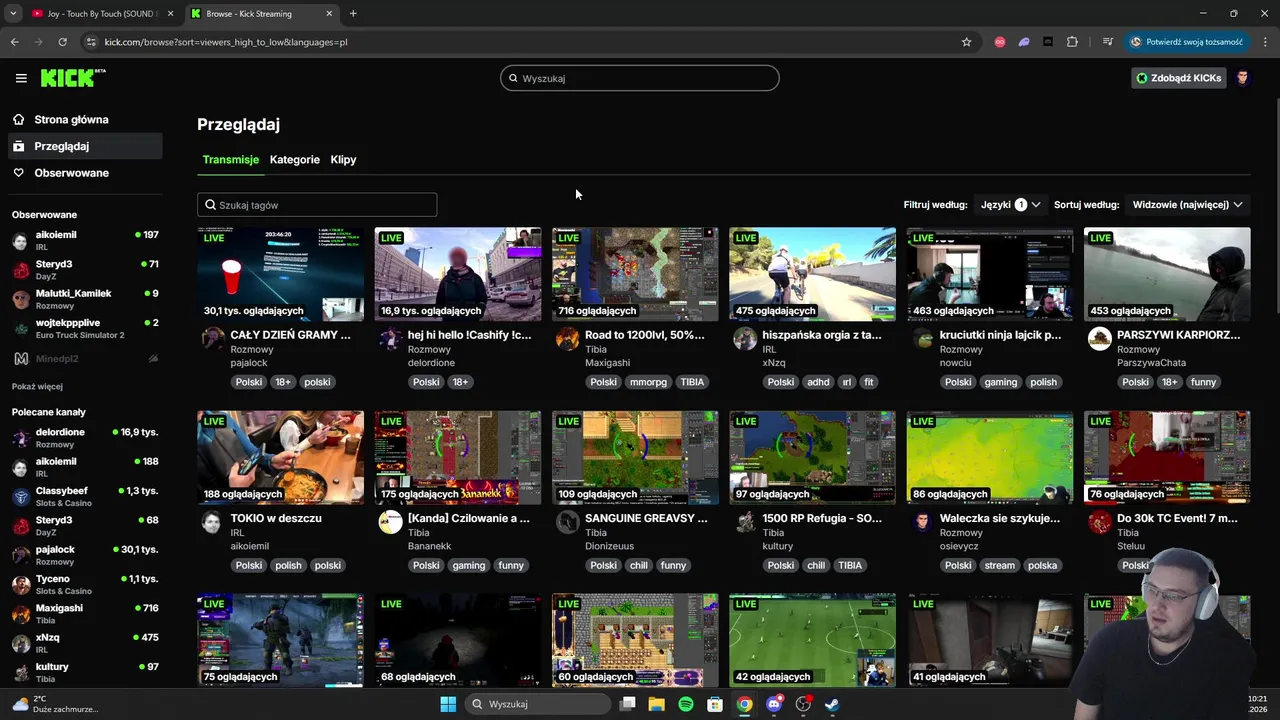
Task: Open followed channel Malutki_Kamilek
Action: pos(85,299)
